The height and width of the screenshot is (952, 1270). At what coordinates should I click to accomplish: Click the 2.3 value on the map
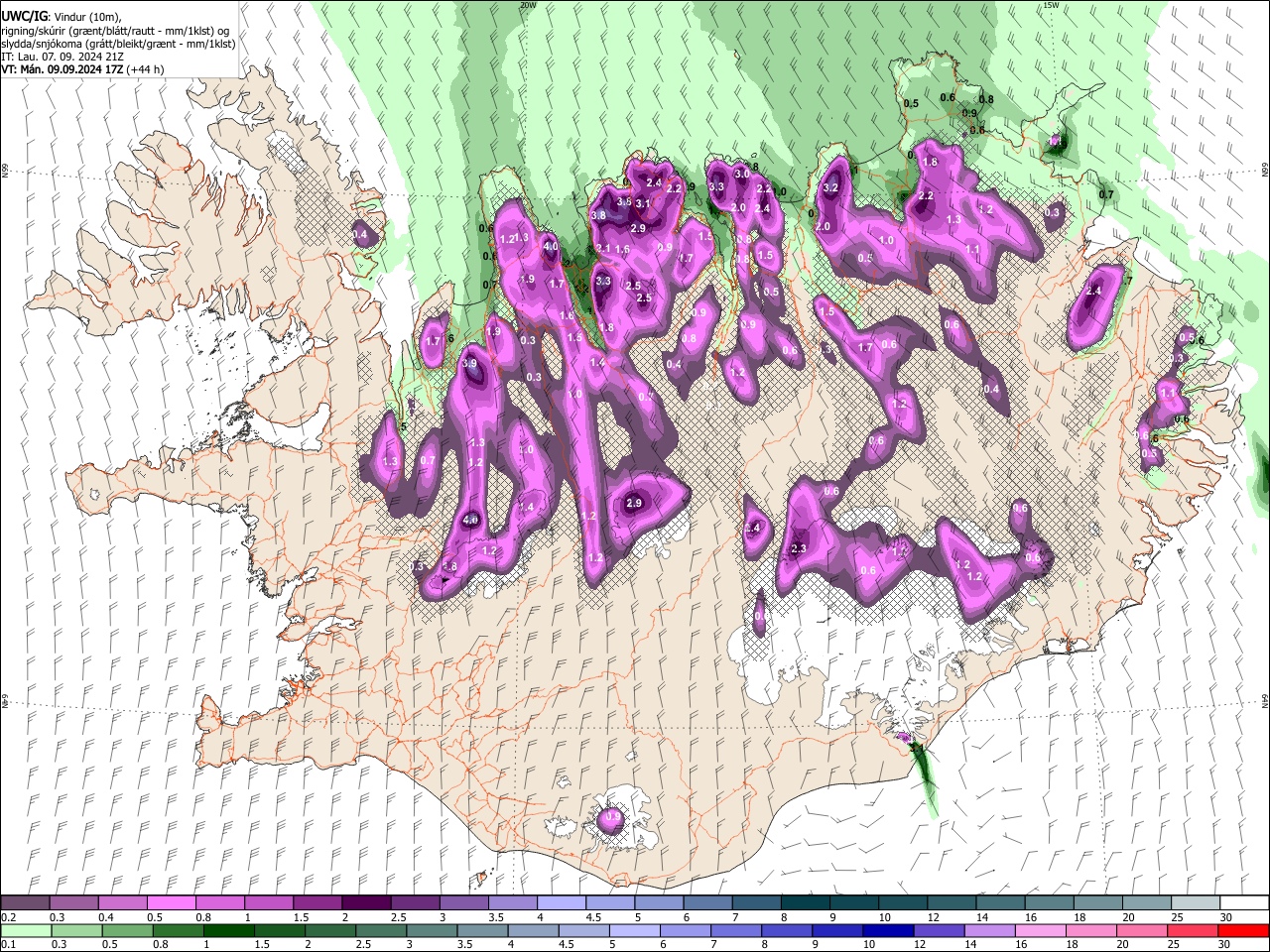coord(799,548)
